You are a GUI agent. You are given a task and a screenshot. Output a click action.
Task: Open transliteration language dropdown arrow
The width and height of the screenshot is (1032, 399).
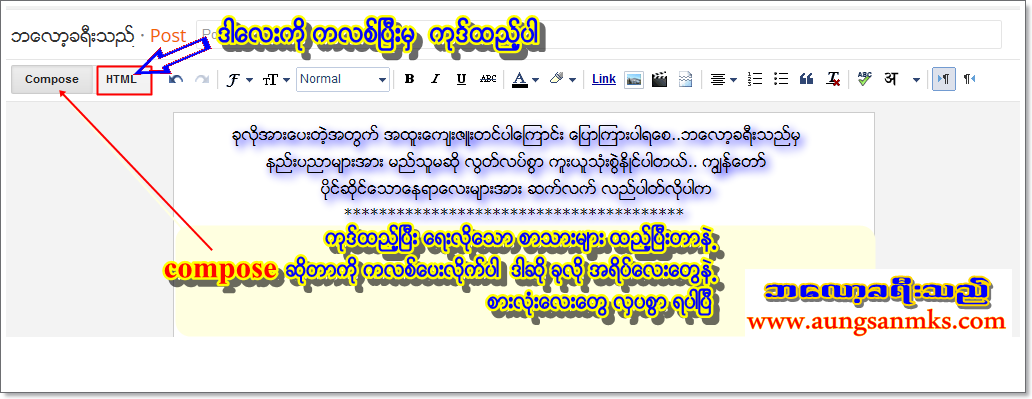[916, 80]
